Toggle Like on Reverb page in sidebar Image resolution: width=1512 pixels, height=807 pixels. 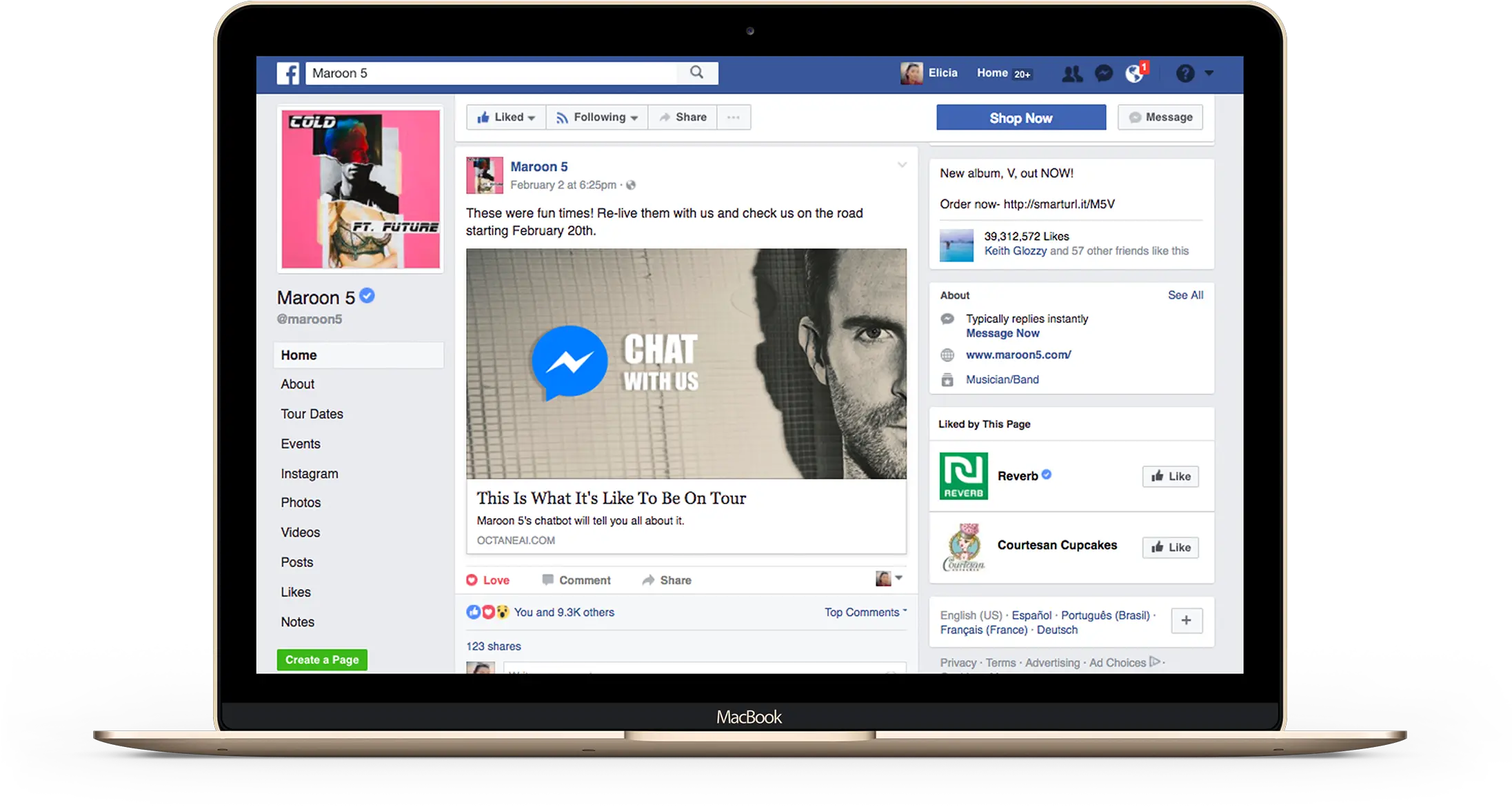tap(1170, 476)
